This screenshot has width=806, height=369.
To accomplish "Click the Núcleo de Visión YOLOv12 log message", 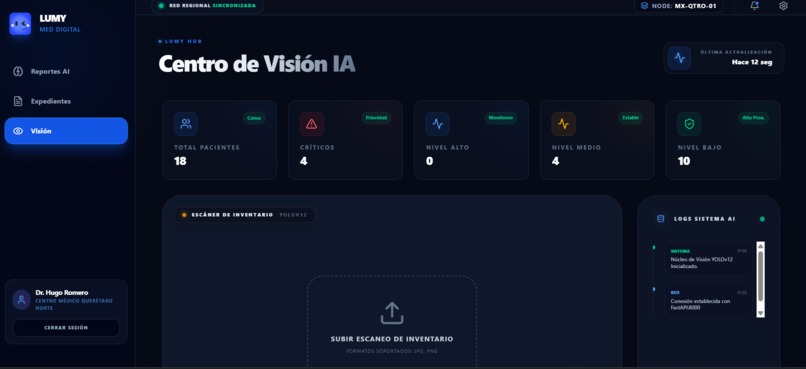I will [x=702, y=263].
